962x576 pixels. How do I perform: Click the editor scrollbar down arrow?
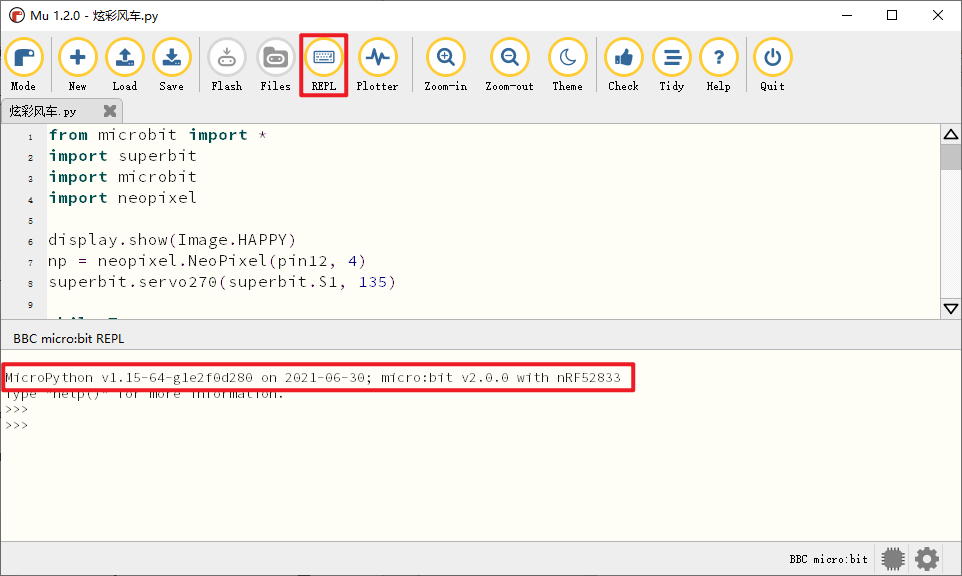pyautogui.click(x=951, y=309)
